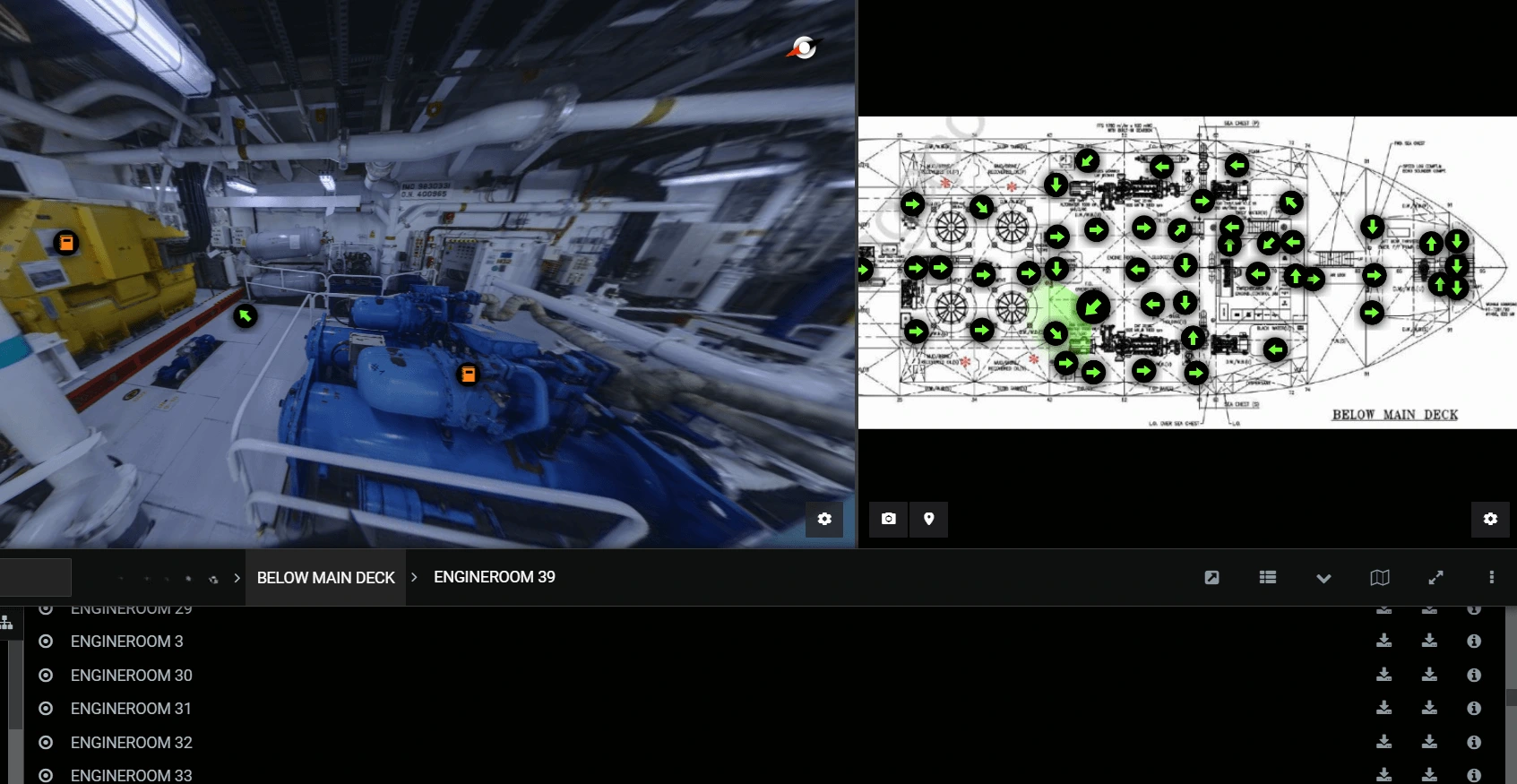The height and width of the screenshot is (784, 1517).
Task: Select the only up-left pointing arrow on the deck plan
Action: coord(1290,202)
